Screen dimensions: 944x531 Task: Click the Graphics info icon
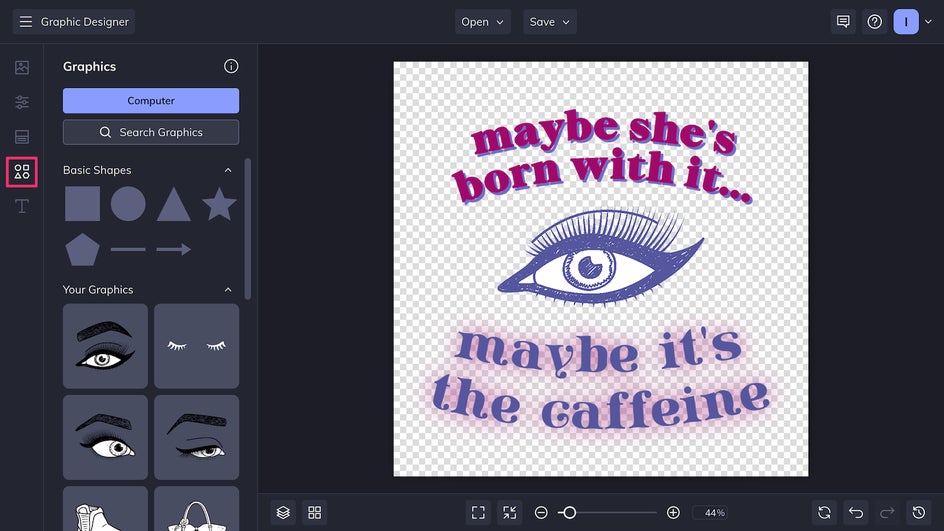(x=231, y=66)
